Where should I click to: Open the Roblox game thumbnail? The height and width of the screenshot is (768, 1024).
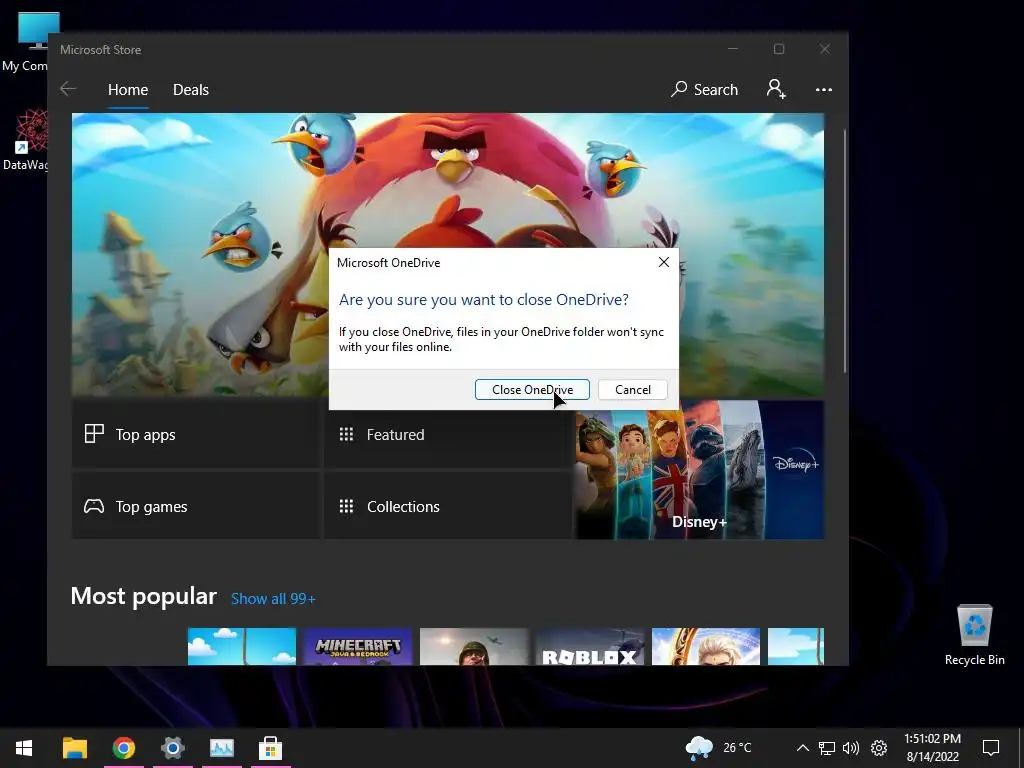click(590, 647)
